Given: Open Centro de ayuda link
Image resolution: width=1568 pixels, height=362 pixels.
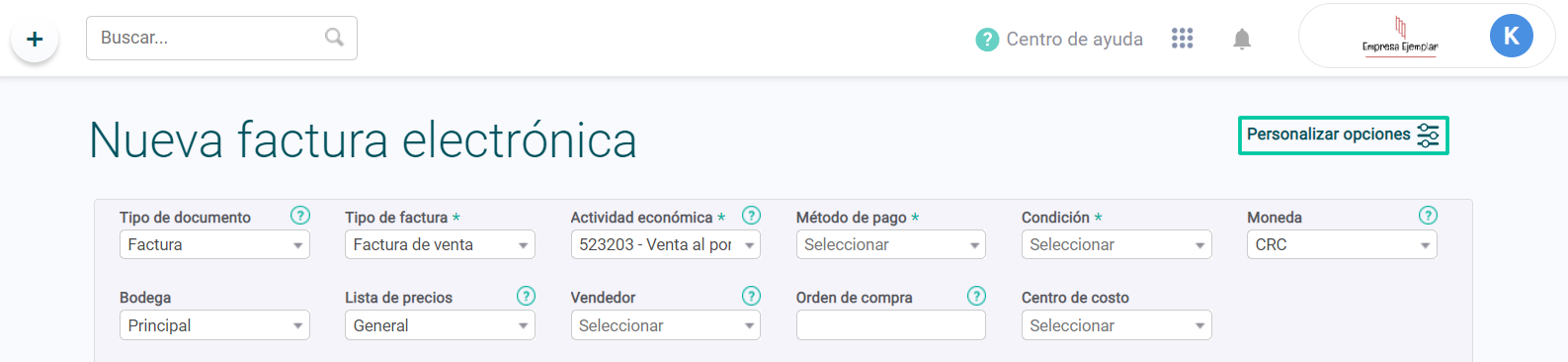Looking at the screenshot, I should (1059, 39).
